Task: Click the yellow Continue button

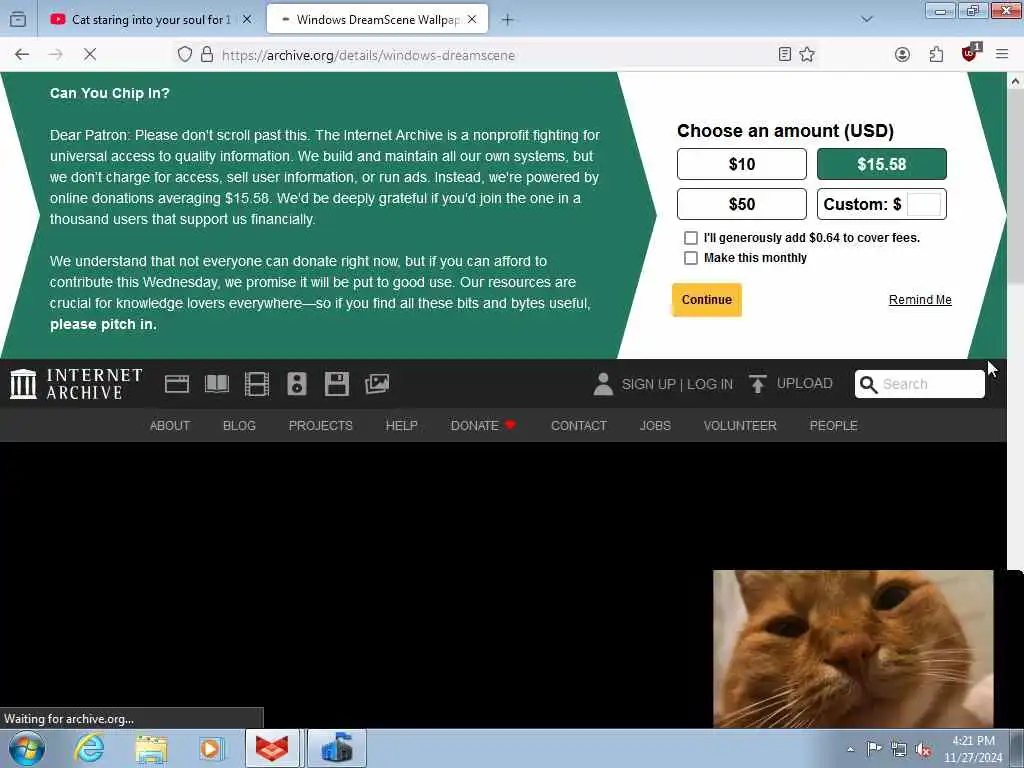Action: 707,300
